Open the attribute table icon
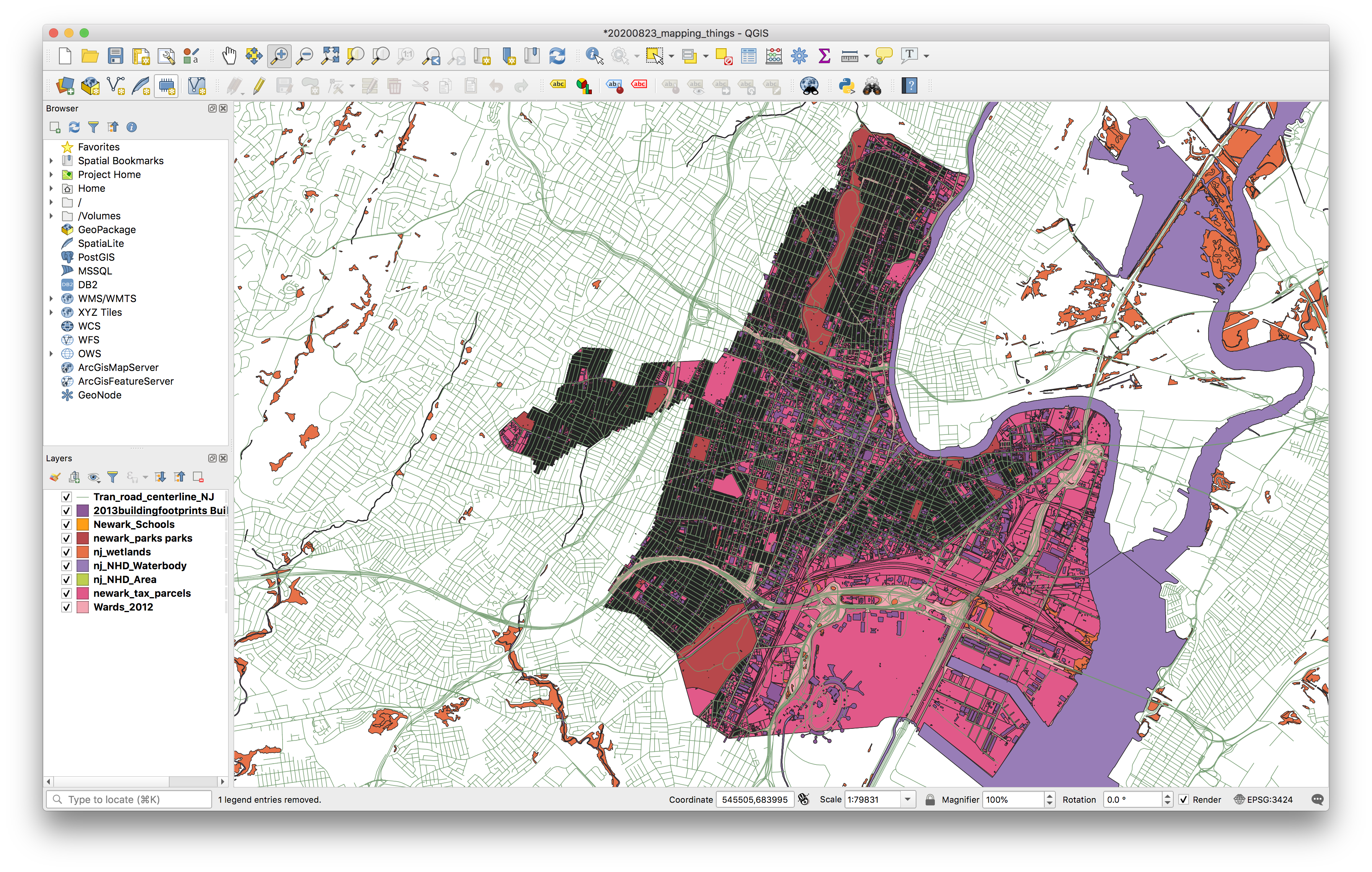This screenshot has width=1372, height=872. 749,56
